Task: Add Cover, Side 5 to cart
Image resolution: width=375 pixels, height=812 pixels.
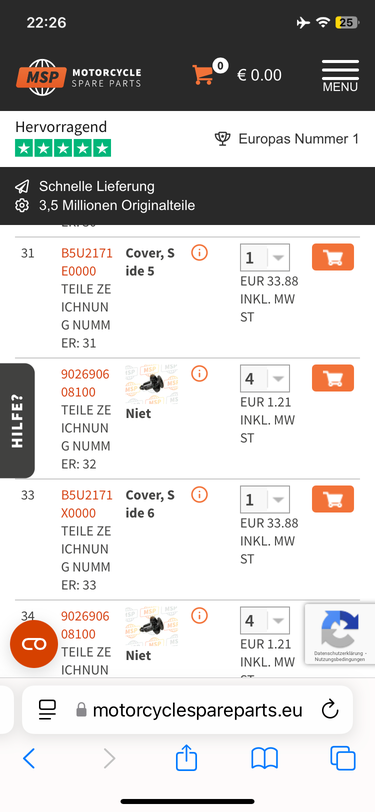Action: pos(333,257)
